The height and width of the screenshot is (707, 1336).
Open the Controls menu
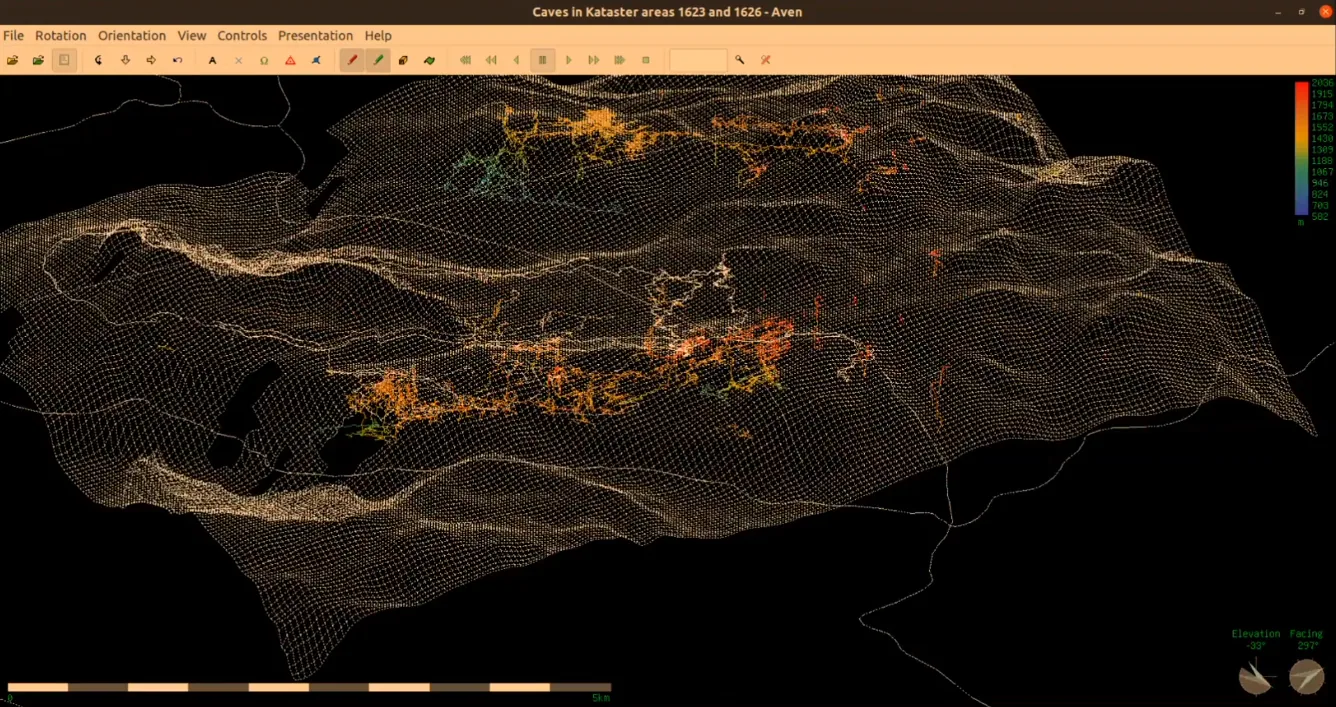pos(242,35)
